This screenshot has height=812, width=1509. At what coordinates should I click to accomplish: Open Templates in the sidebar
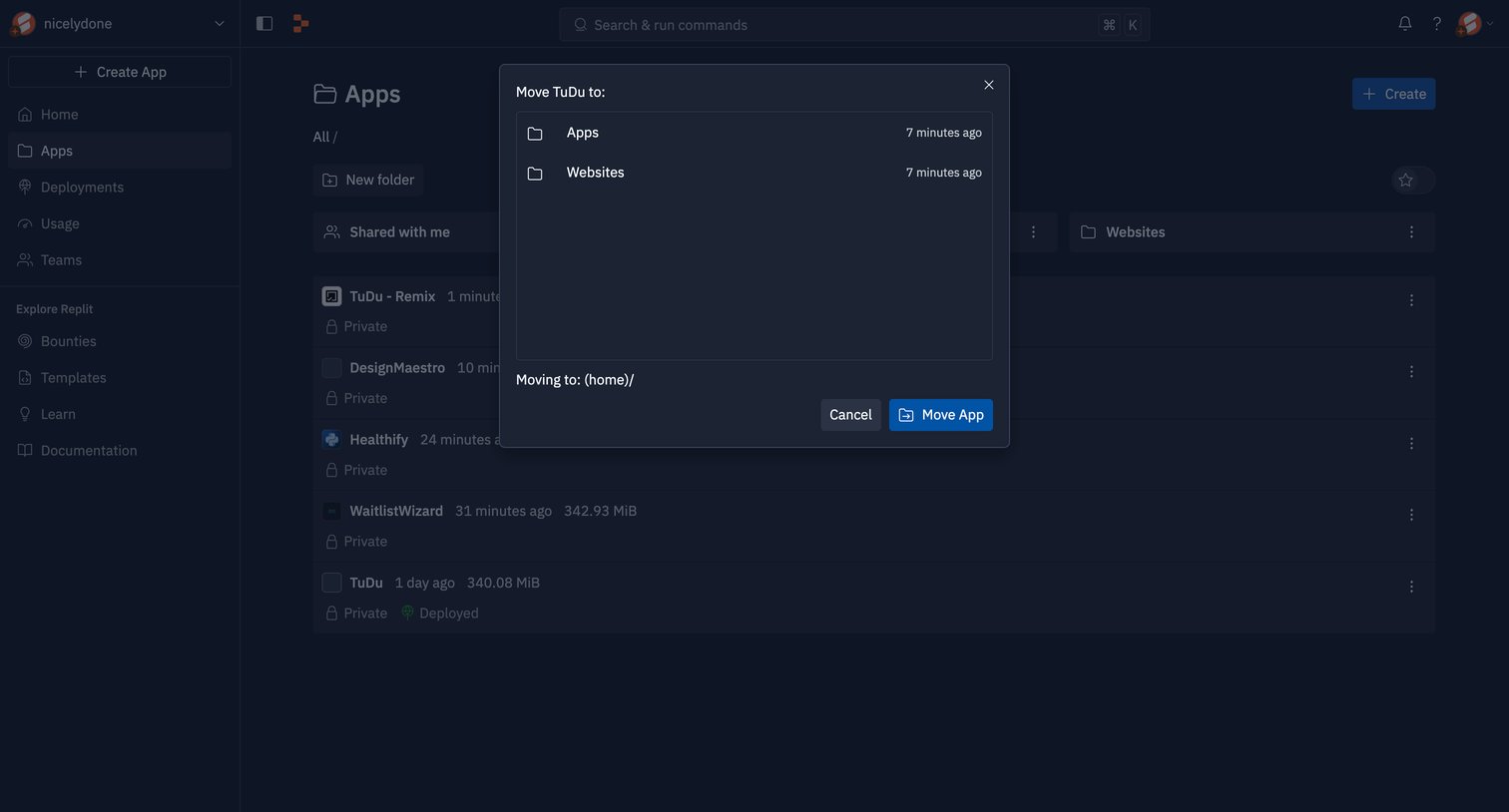120,378
